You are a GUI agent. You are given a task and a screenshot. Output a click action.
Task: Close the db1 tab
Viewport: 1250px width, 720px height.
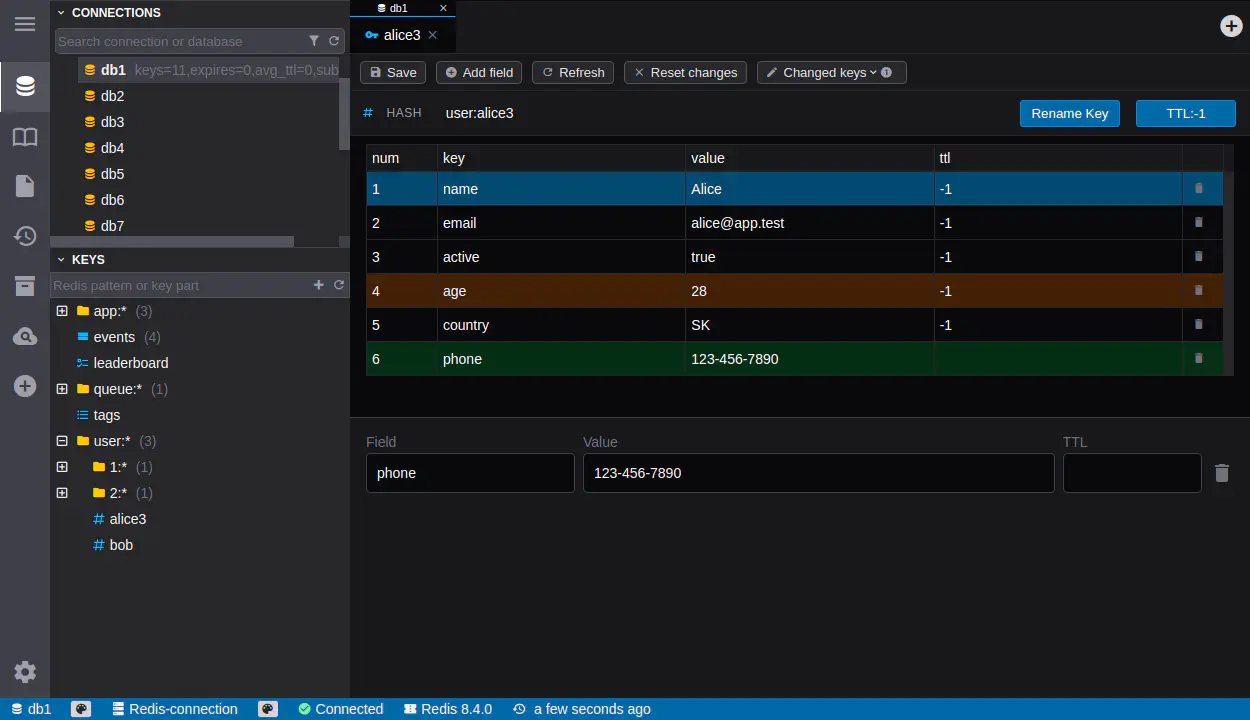(x=443, y=8)
